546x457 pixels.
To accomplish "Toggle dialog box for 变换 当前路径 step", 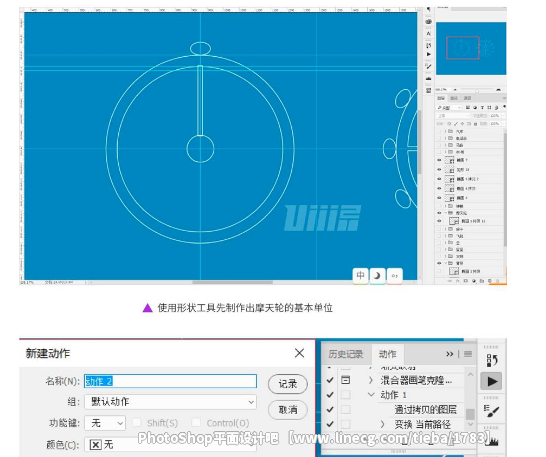I will pyautogui.click(x=345, y=424).
